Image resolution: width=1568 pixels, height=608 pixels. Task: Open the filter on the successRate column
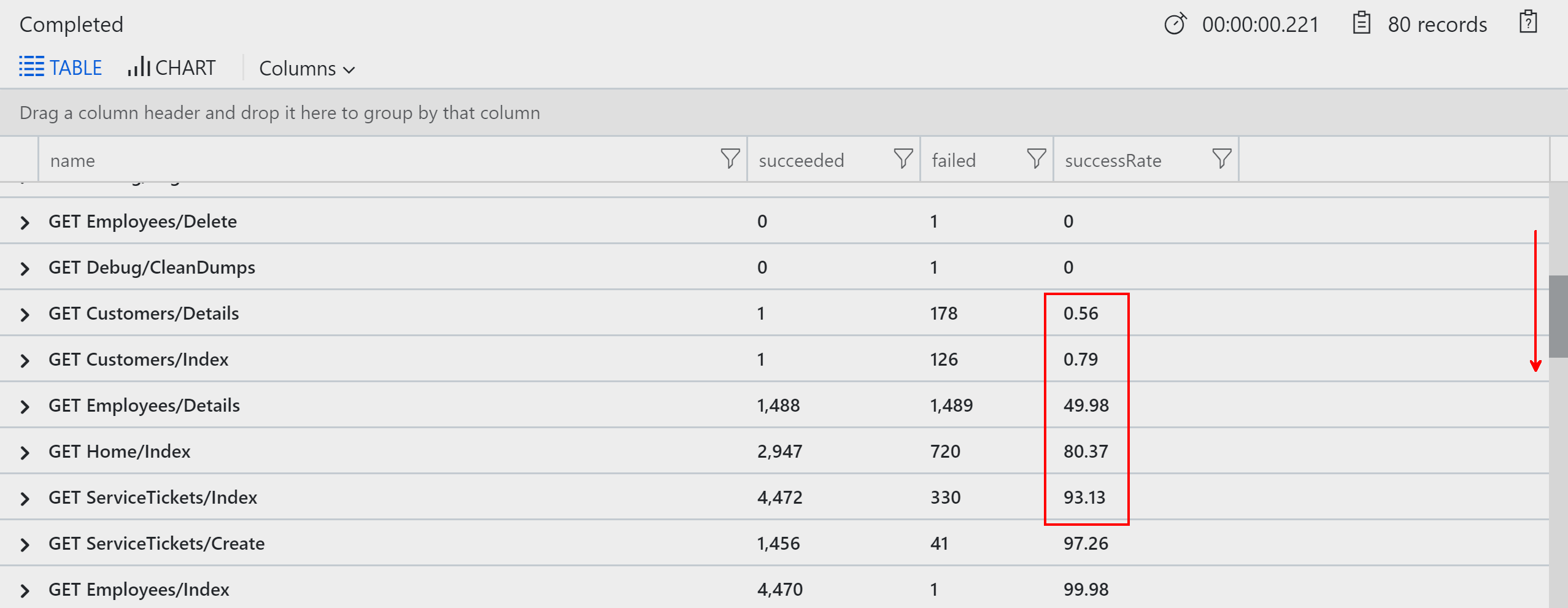click(1221, 159)
